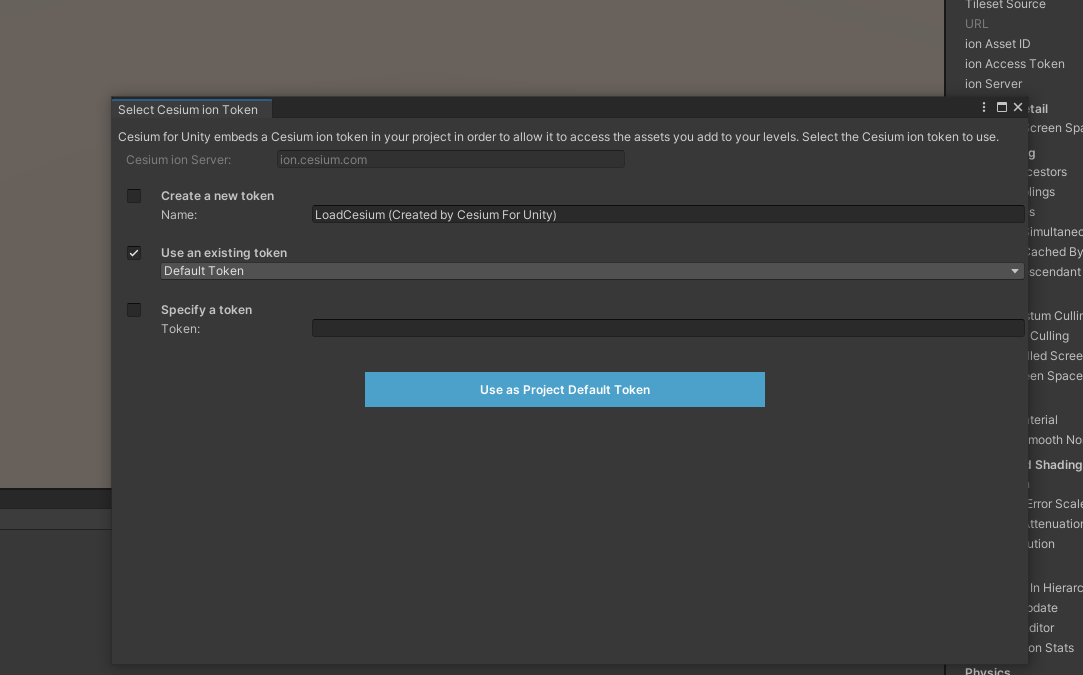Enable the Create a new token checkbox

[x=134, y=196]
